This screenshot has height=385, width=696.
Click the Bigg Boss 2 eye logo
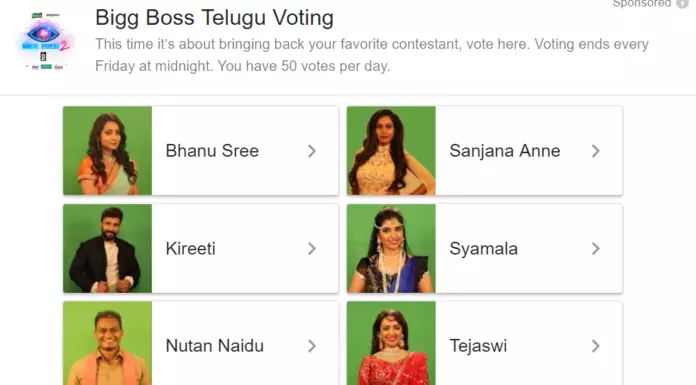[45, 41]
